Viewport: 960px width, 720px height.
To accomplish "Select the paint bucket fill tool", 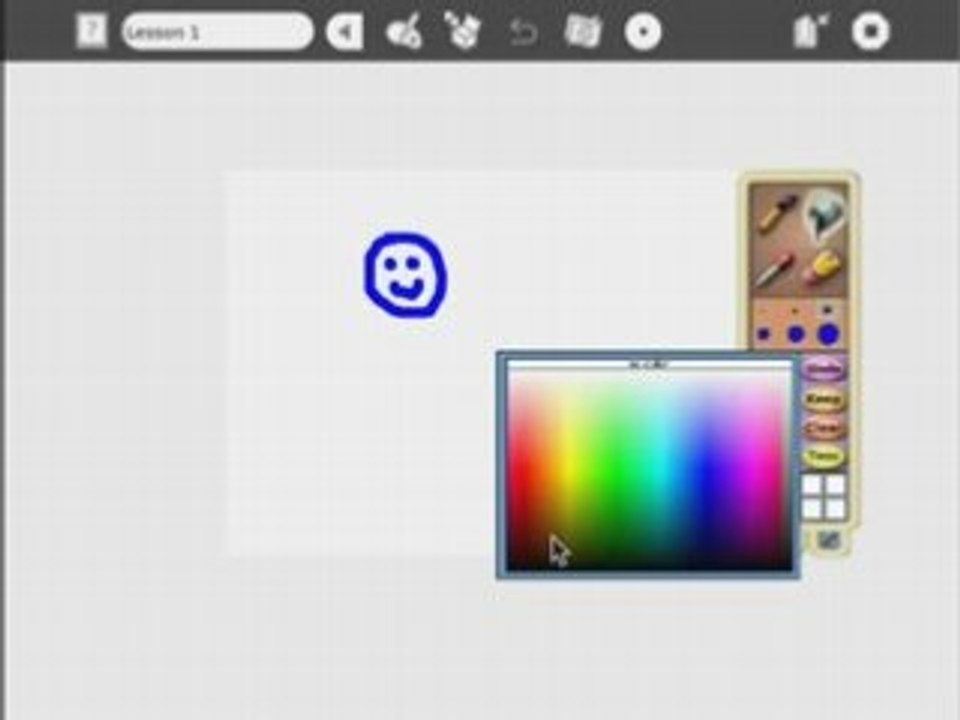I will [826, 214].
